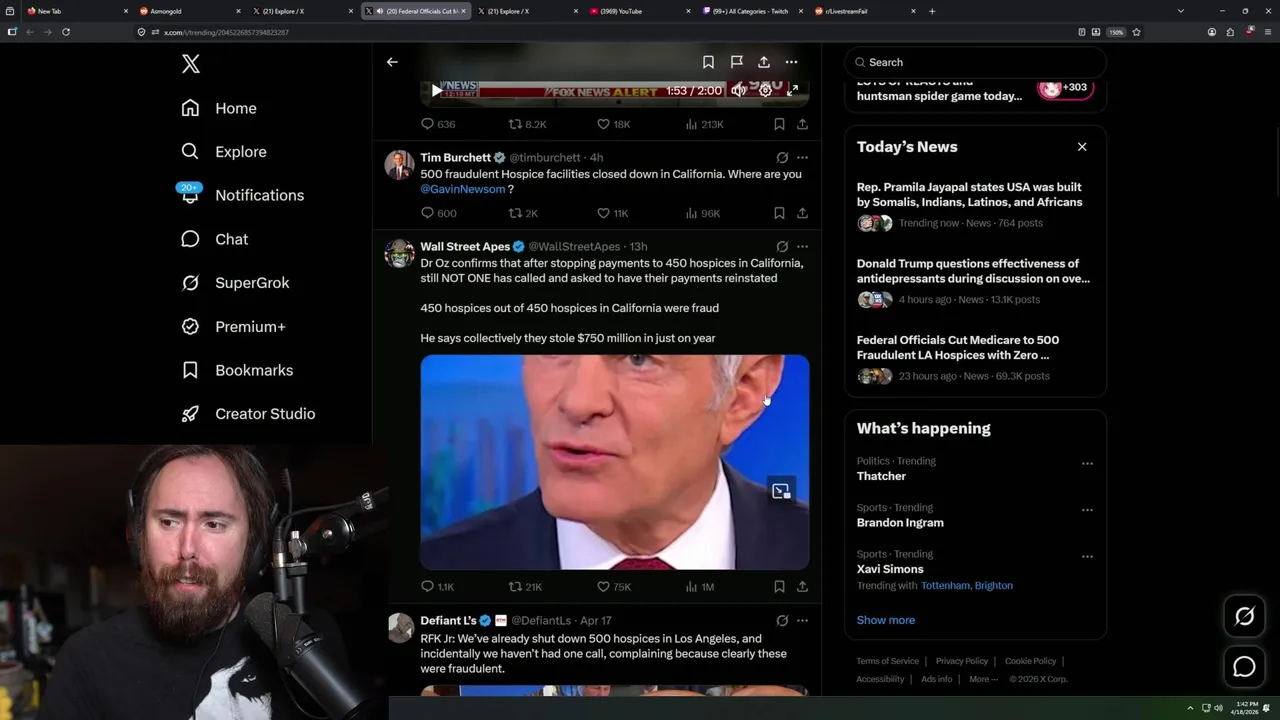Image resolution: width=1280 pixels, height=720 pixels.
Task: Open Tim Burchett's profile avatar
Action: coord(399,165)
